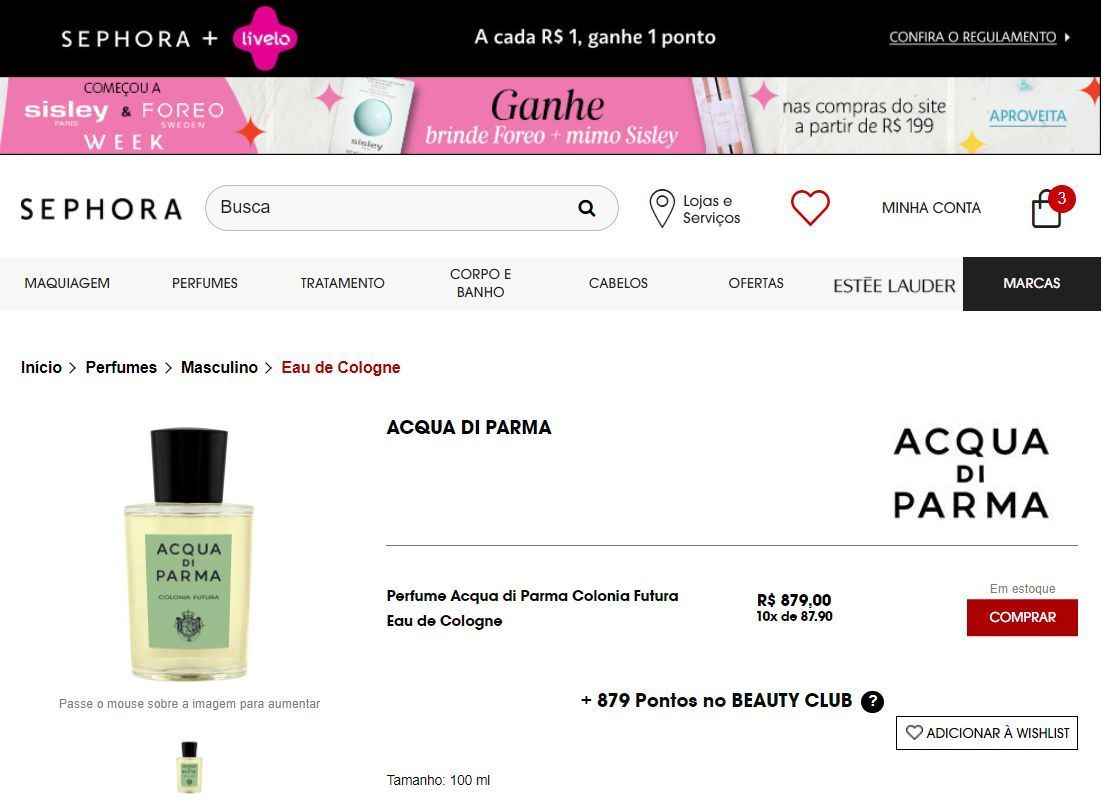Viewport: 1103px width, 808px height.
Task: Open the Perfumes menu
Action: (205, 283)
